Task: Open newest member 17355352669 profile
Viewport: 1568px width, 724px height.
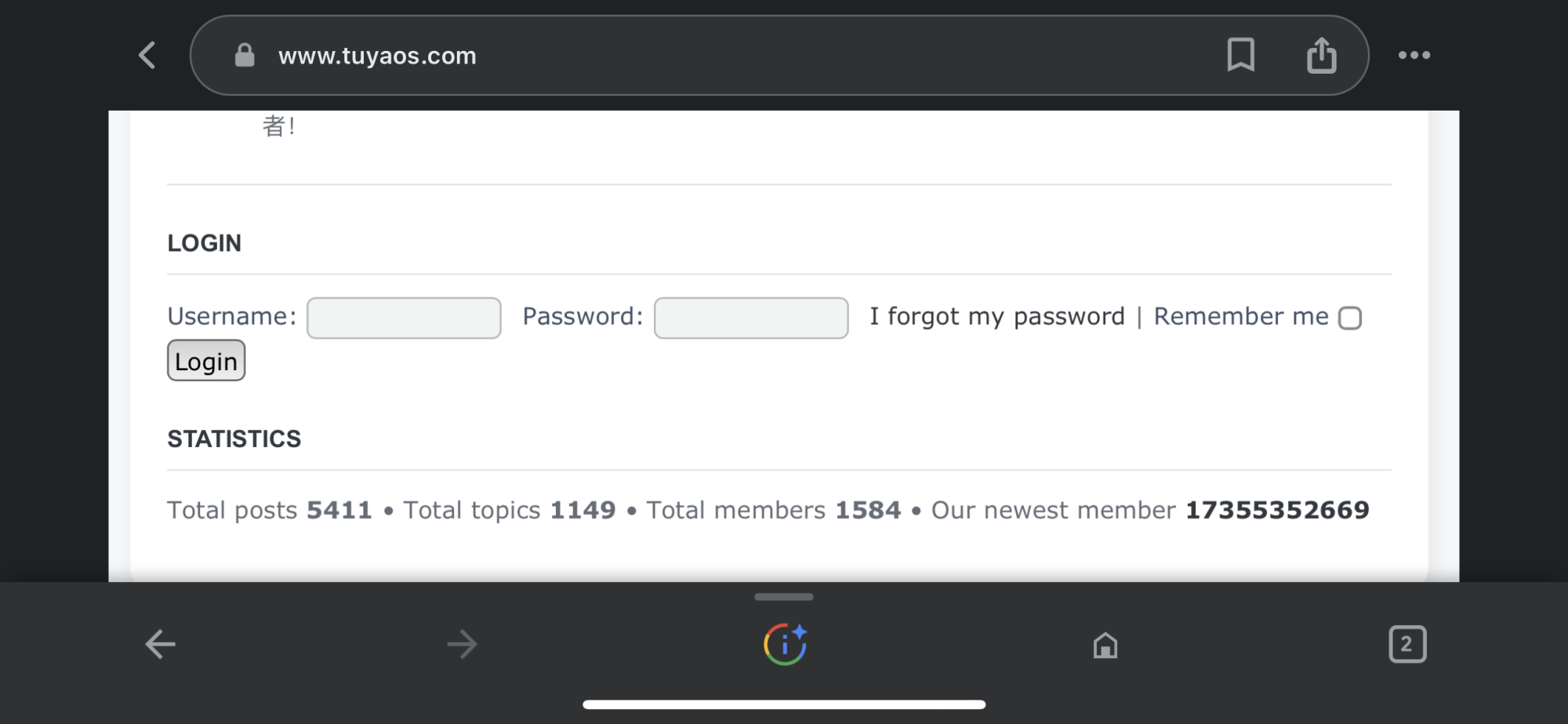Action: point(1277,510)
